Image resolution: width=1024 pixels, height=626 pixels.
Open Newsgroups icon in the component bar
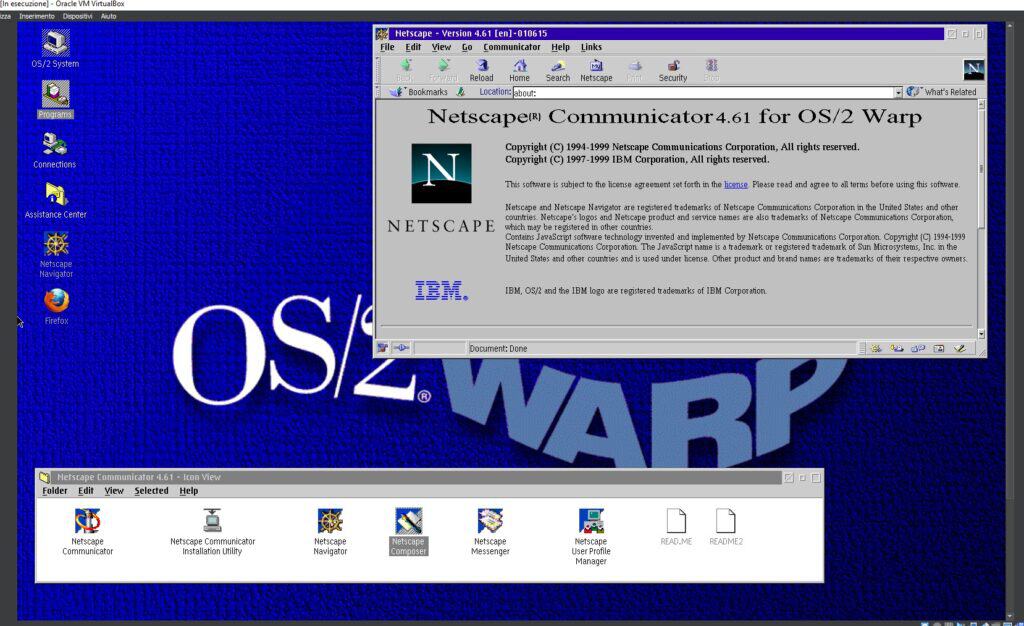(x=918, y=349)
